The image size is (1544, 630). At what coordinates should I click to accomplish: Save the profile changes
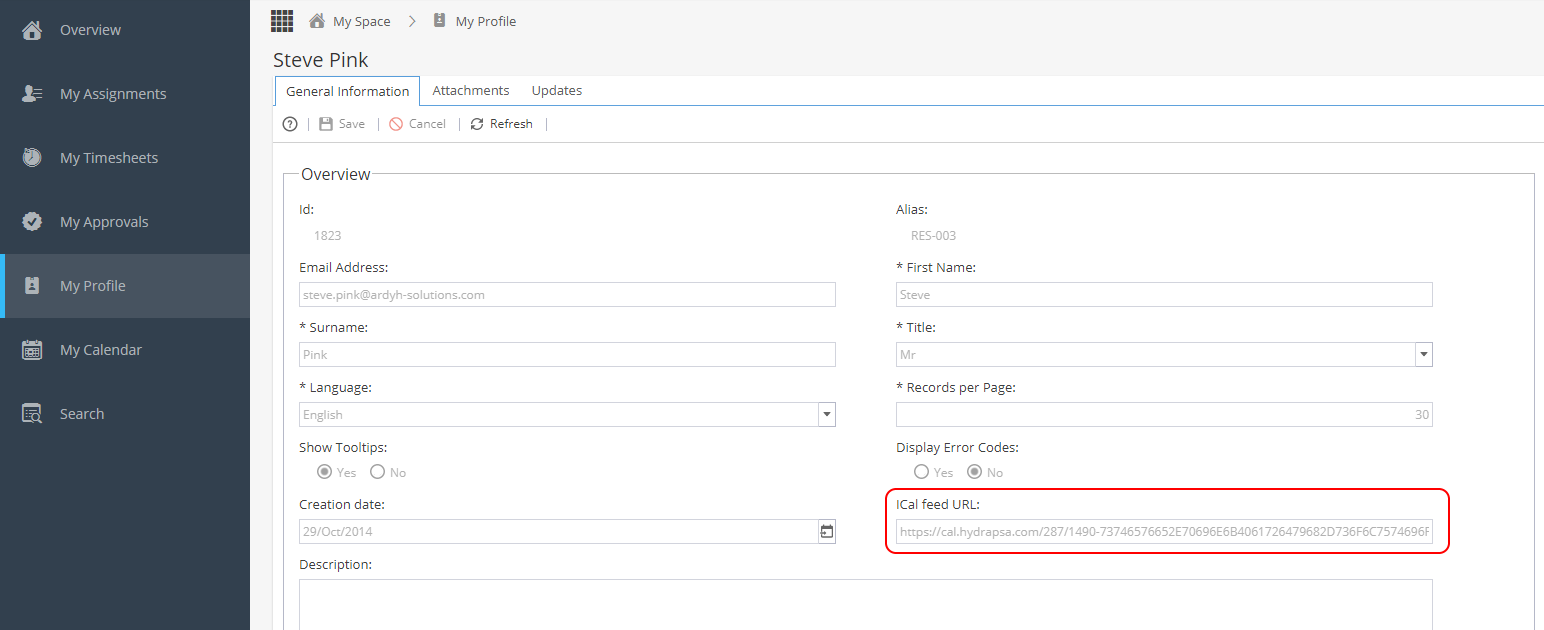coord(342,123)
